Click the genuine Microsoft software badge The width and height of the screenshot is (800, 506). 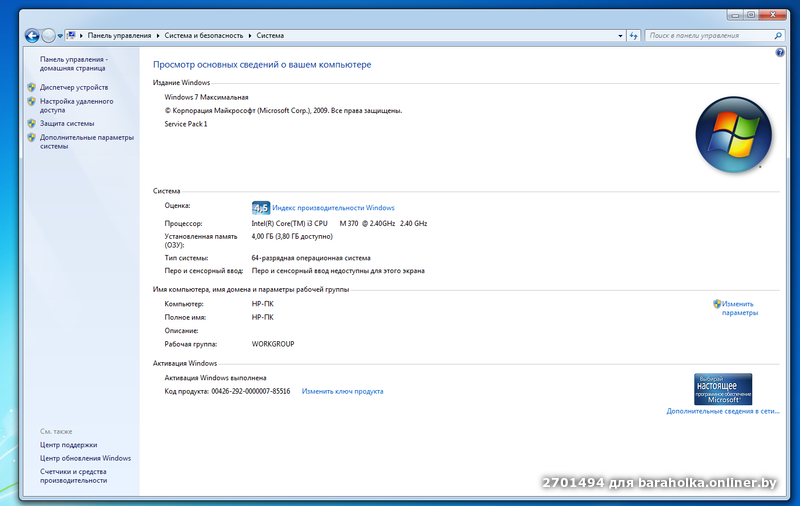(723, 389)
